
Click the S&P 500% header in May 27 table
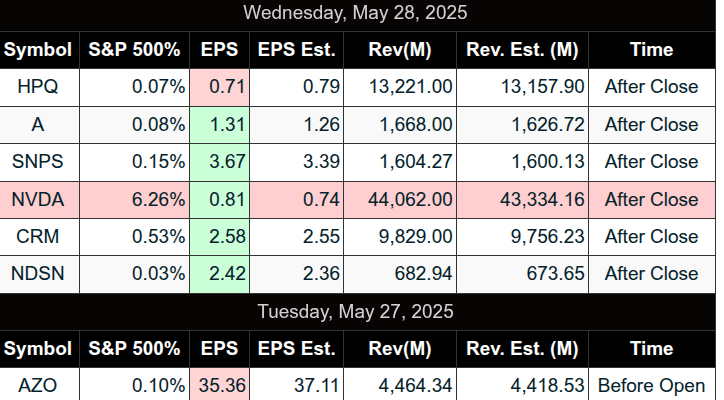134,349
